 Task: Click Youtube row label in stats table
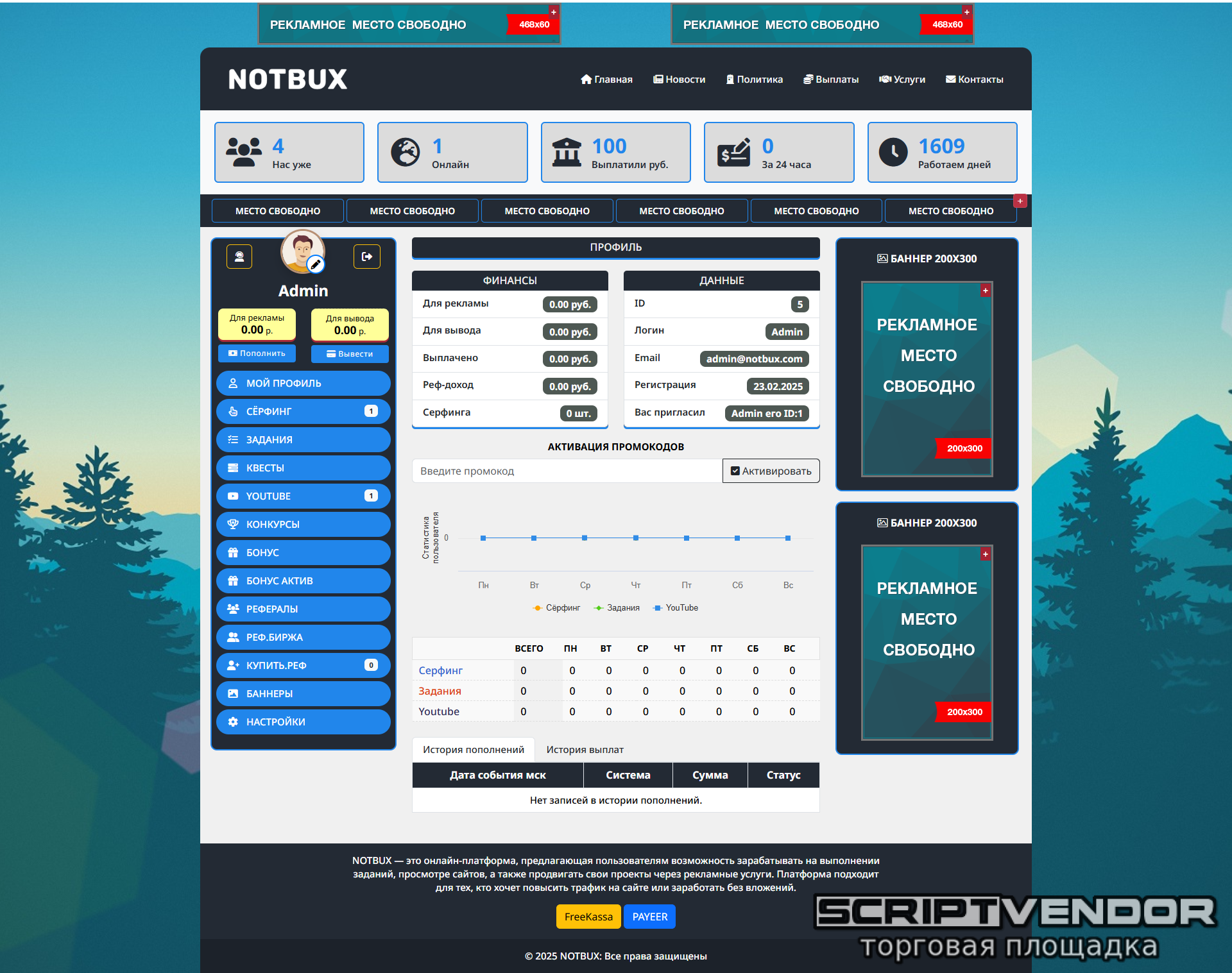(439, 712)
